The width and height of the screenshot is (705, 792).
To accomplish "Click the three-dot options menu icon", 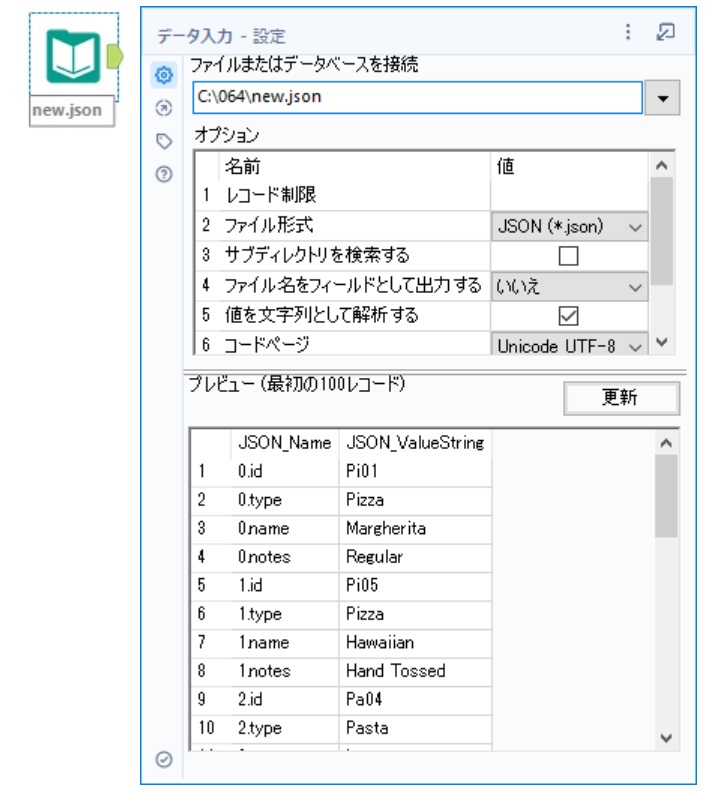I will pos(628,33).
